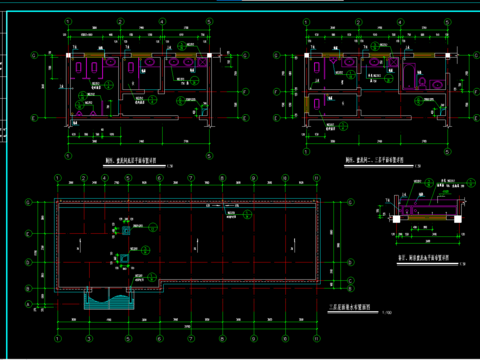Select axis bubble 1 above the top-right plan
Viewport: 480px width, 360px height.
tap(306, 22)
